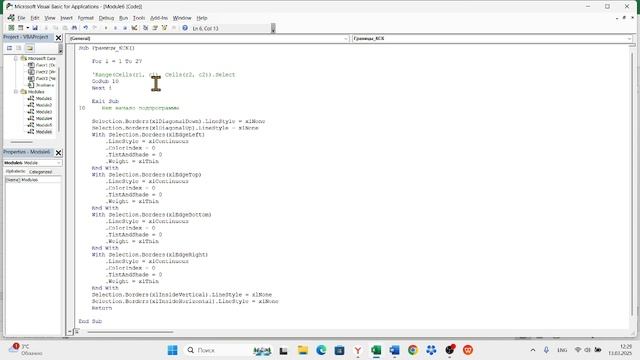Collapse the Modules folder tree node
The height and width of the screenshot is (360, 640).
click(16, 92)
